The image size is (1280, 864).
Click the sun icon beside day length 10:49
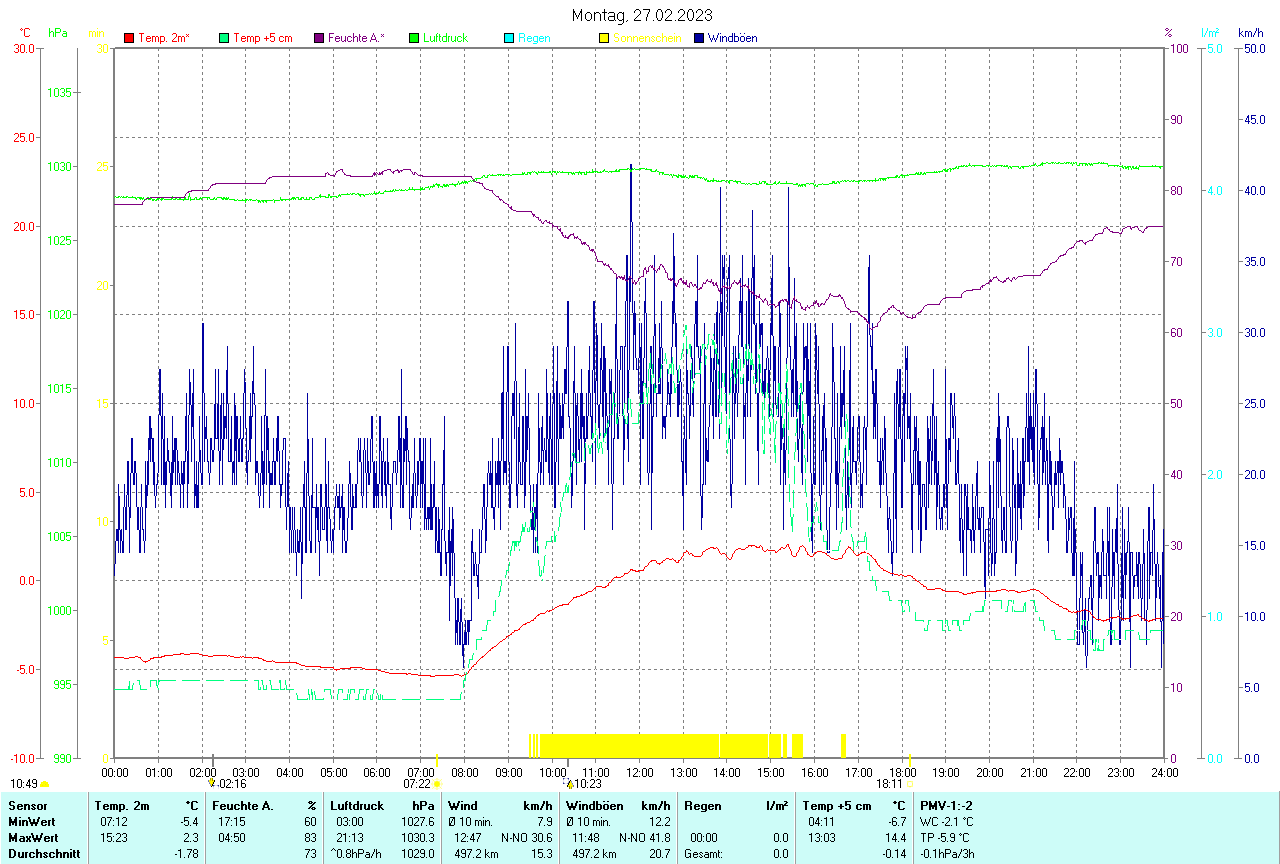(x=44, y=785)
